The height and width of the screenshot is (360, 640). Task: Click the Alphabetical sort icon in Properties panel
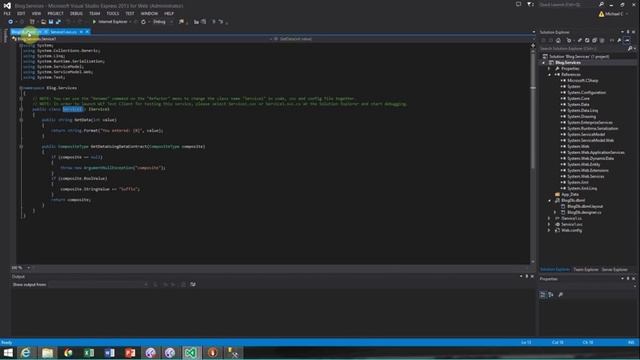[x=551, y=295]
